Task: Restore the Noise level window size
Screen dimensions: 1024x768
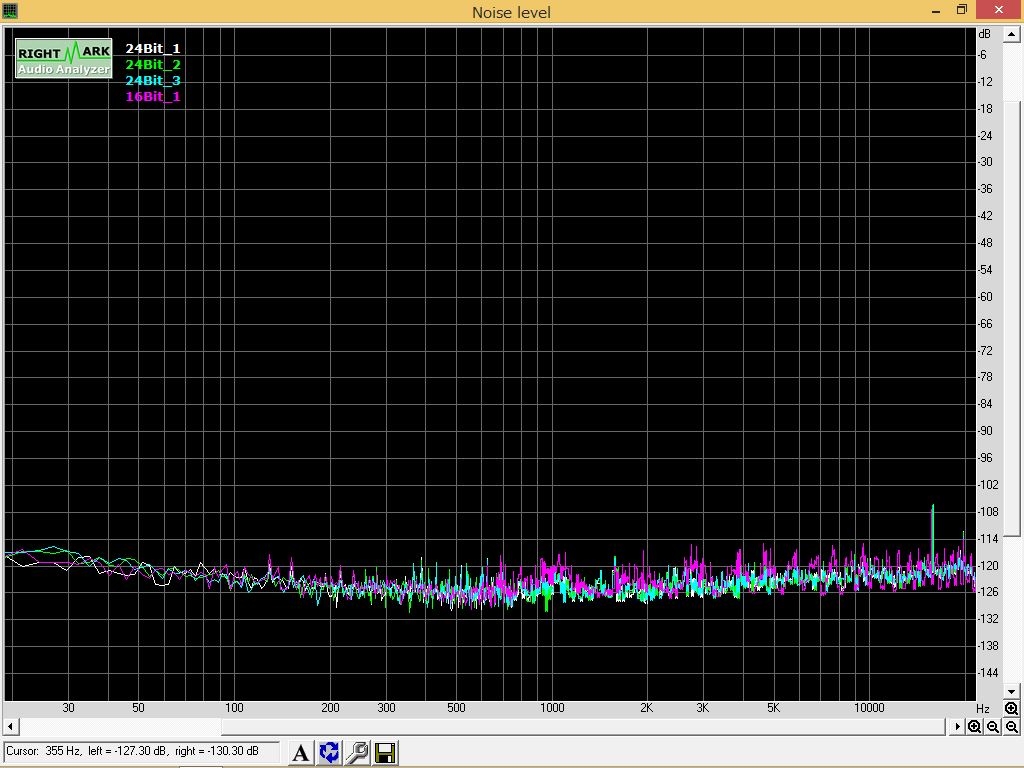Action: click(962, 10)
